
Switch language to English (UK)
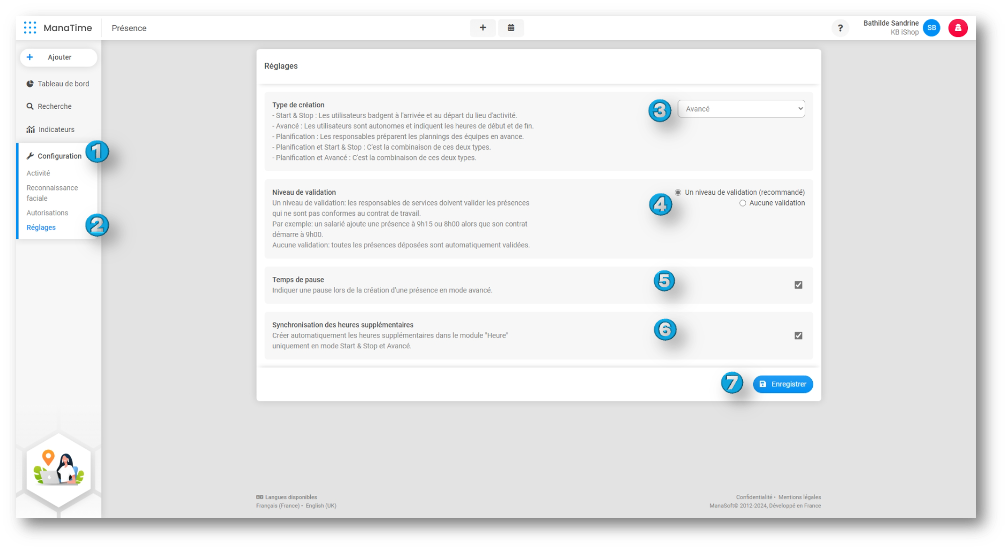321,505
